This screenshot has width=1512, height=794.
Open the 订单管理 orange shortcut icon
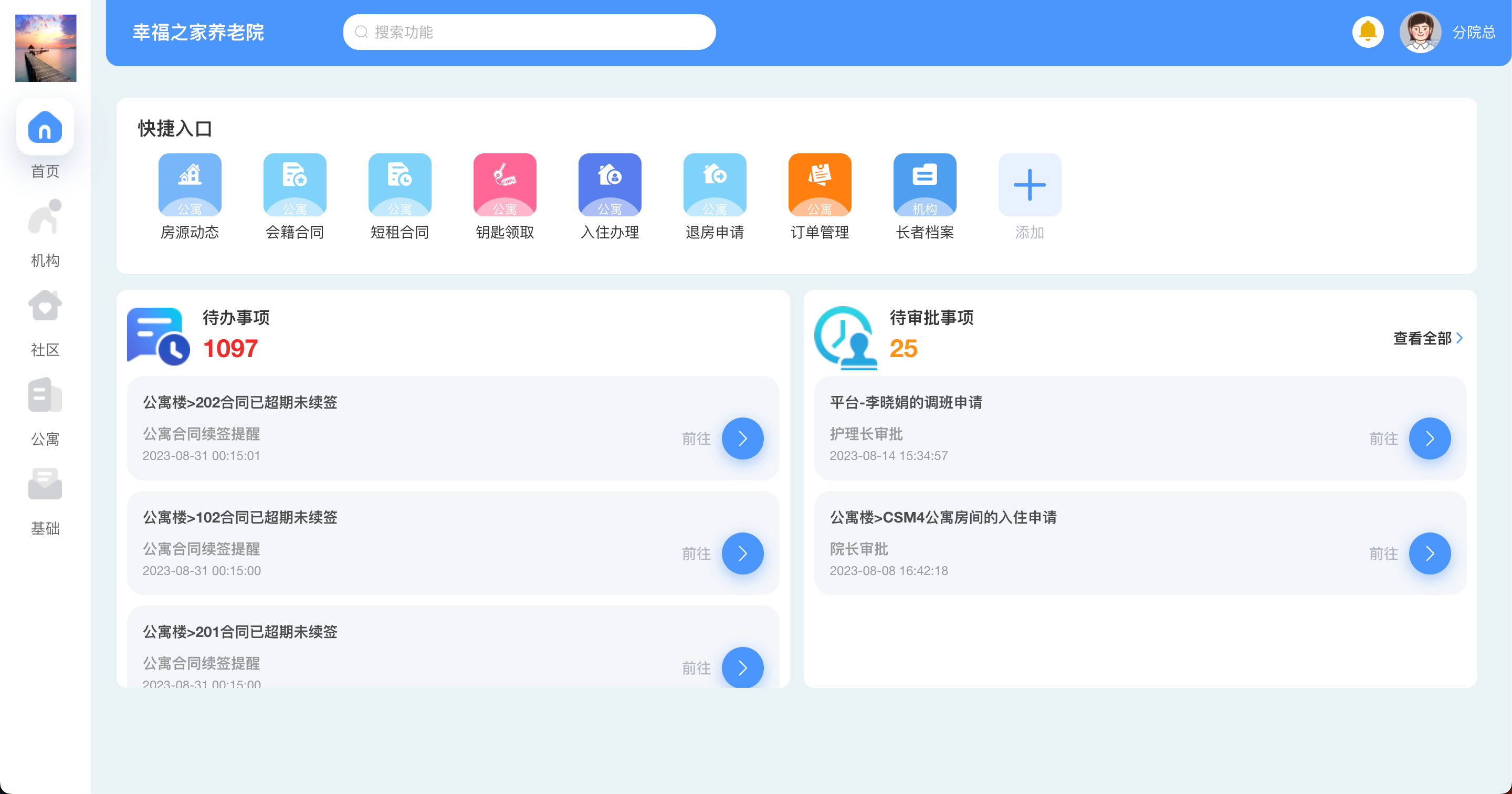pos(820,185)
